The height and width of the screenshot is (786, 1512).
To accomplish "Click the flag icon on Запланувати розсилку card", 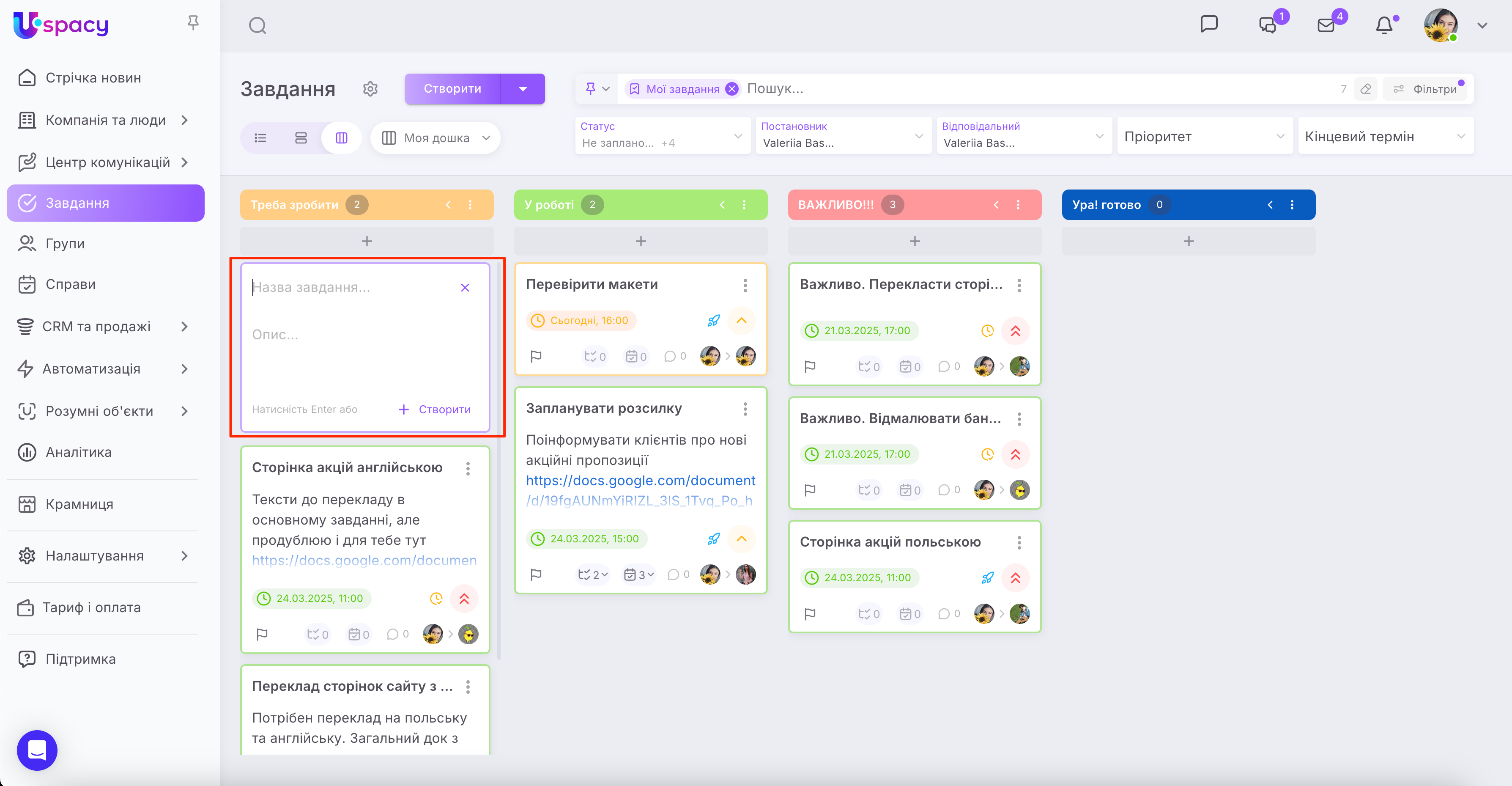I will (x=536, y=574).
